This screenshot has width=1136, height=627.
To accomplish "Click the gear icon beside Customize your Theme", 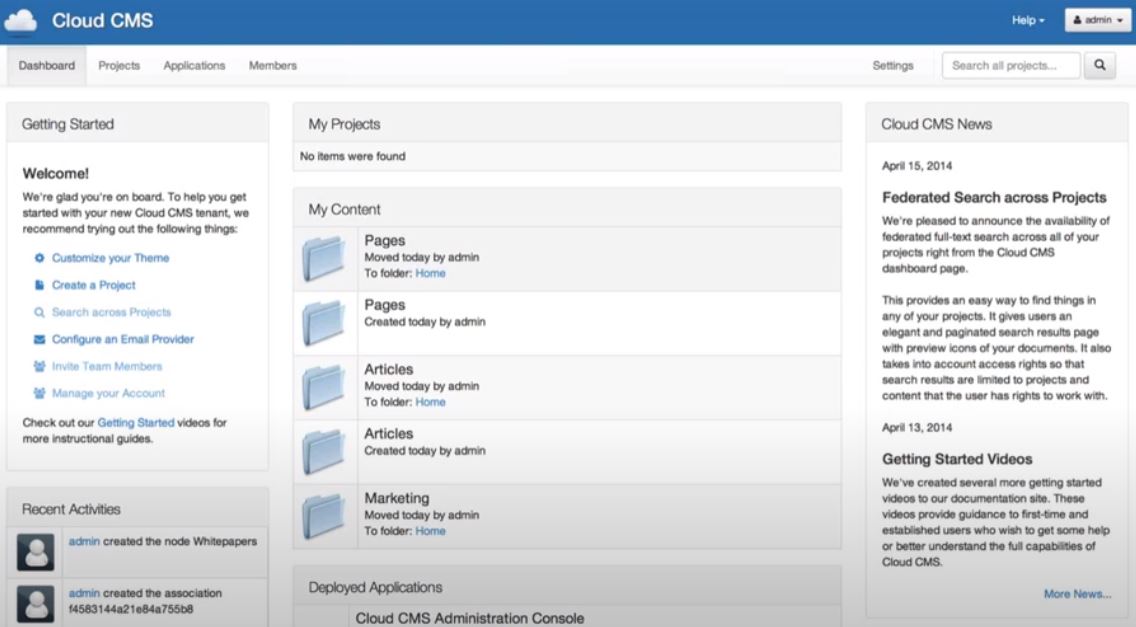I will (x=39, y=258).
